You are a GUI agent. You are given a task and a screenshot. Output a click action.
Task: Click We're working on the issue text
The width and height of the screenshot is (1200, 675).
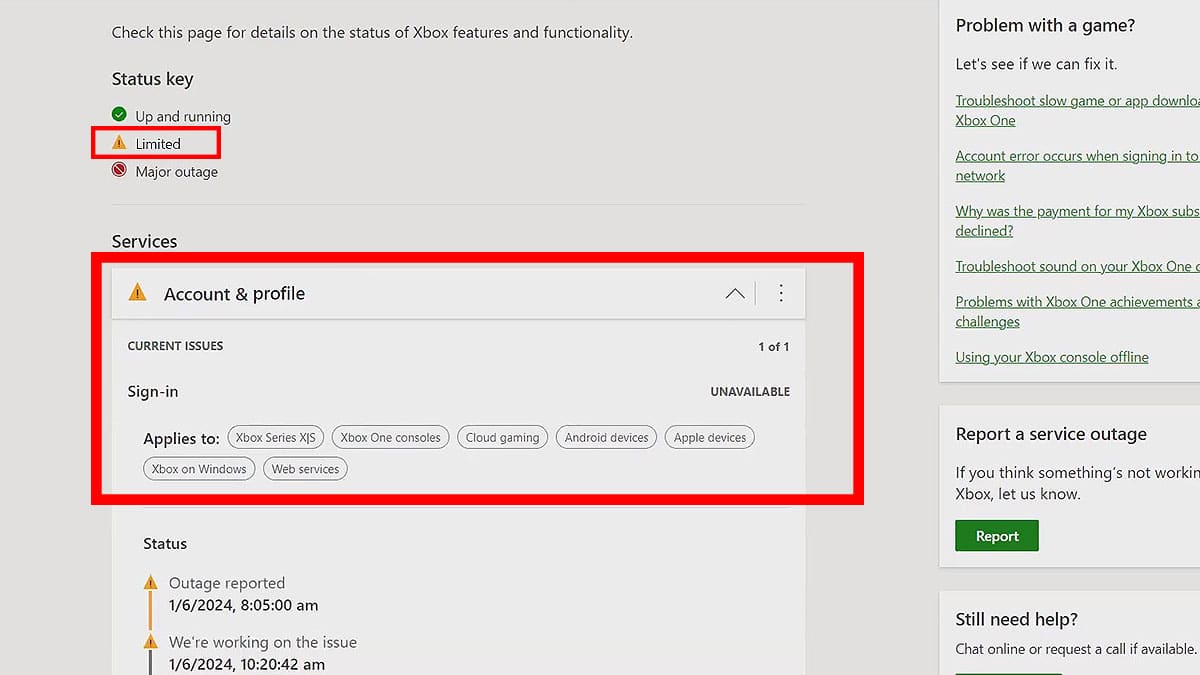point(263,642)
